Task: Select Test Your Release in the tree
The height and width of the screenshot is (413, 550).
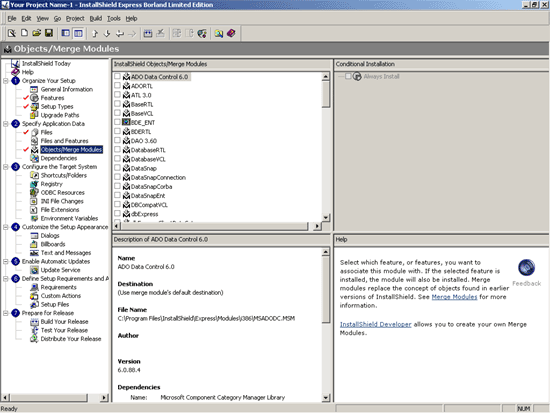Action: [64, 330]
